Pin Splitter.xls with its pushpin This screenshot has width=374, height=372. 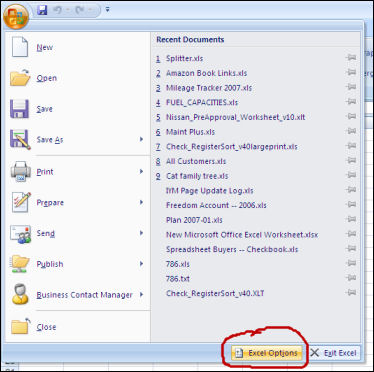pos(351,58)
